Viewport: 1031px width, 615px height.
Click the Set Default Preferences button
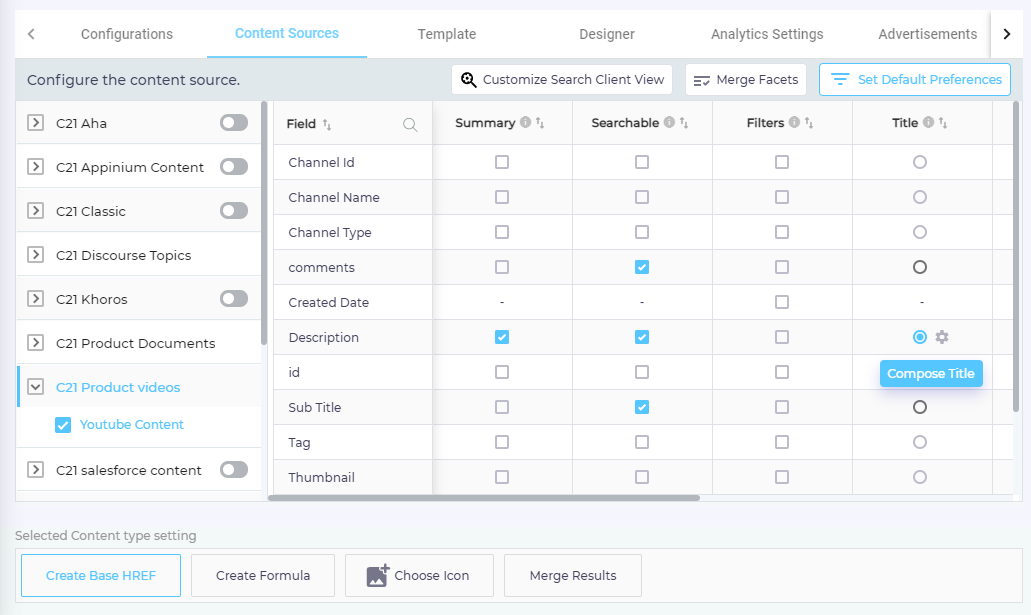coord(915,80)
